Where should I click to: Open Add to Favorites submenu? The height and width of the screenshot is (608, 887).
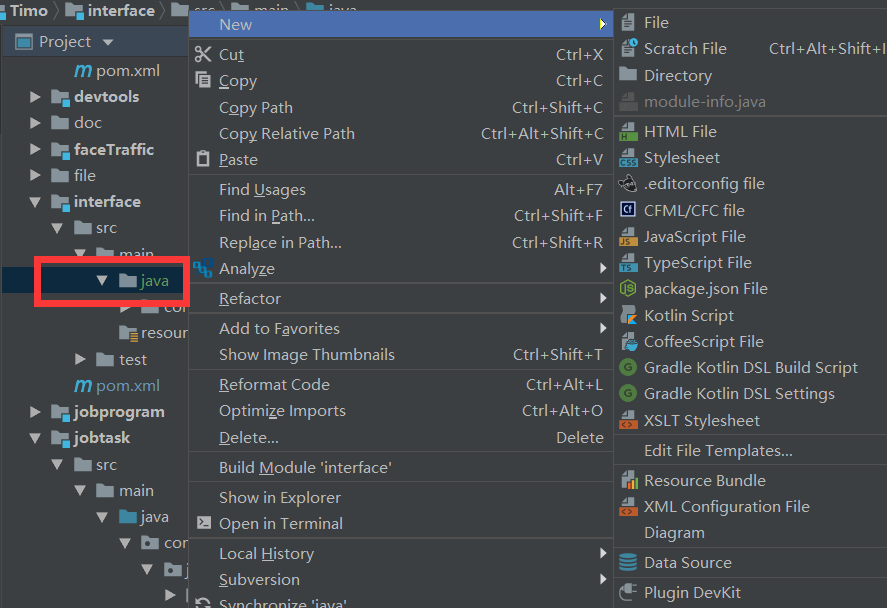(401, 328)
